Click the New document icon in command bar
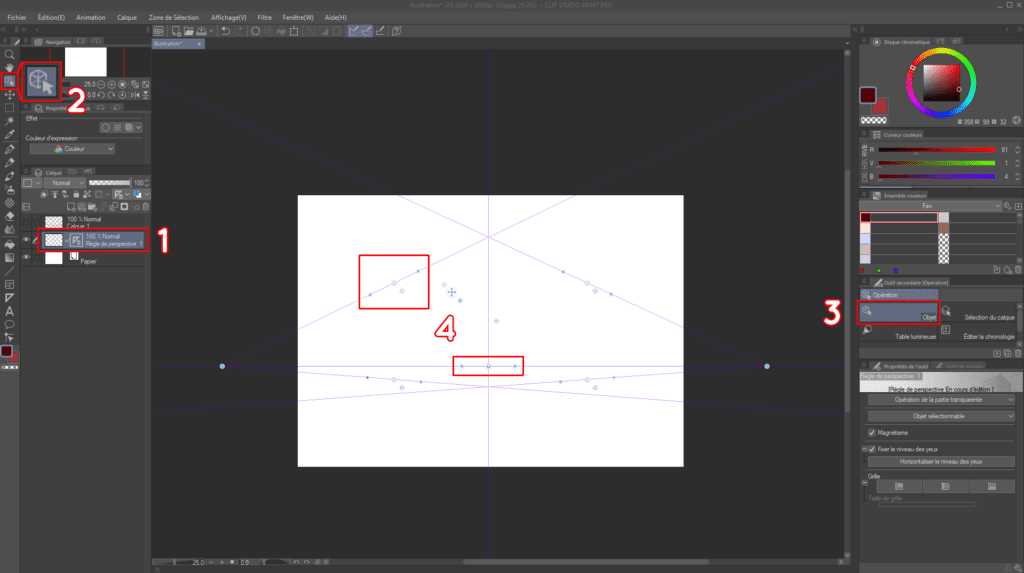 176,31
